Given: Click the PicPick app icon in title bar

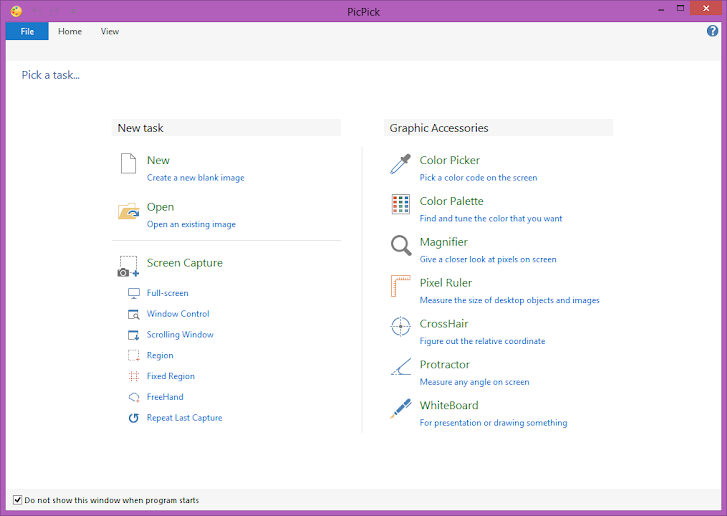Looking at the screenshot, I should pos(16,11).
